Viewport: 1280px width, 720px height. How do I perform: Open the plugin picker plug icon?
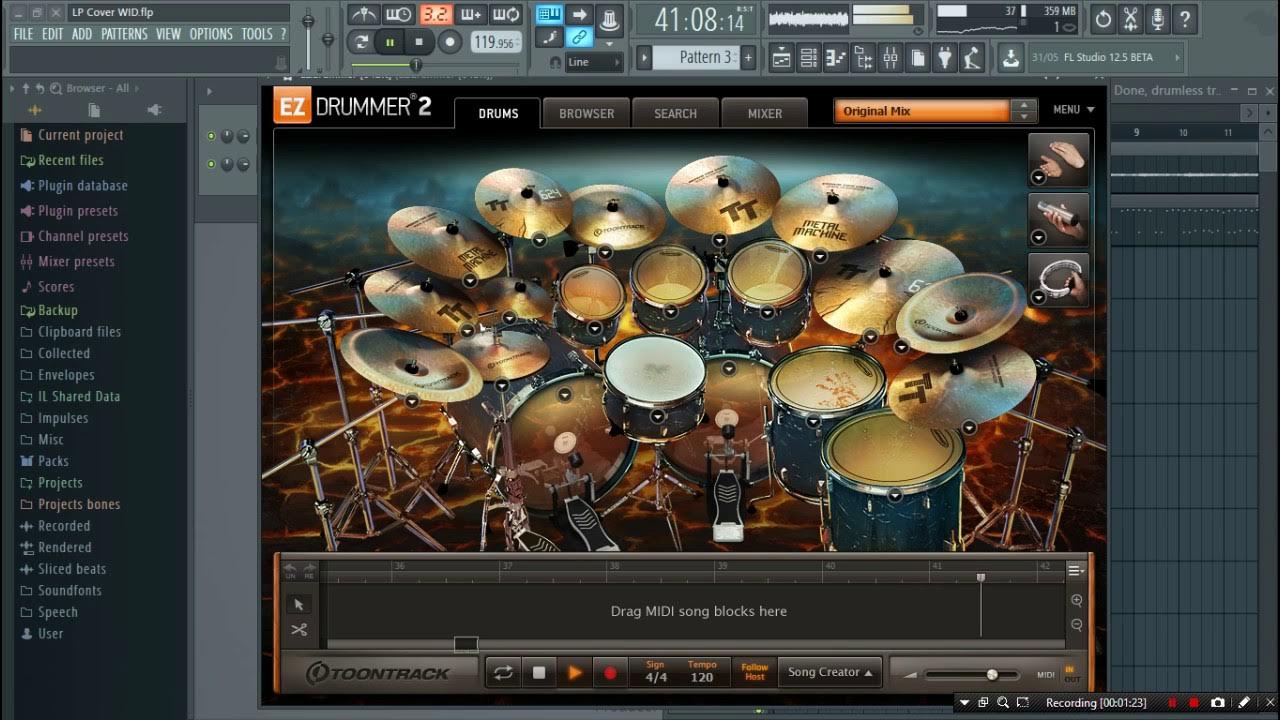coord(945,58)
